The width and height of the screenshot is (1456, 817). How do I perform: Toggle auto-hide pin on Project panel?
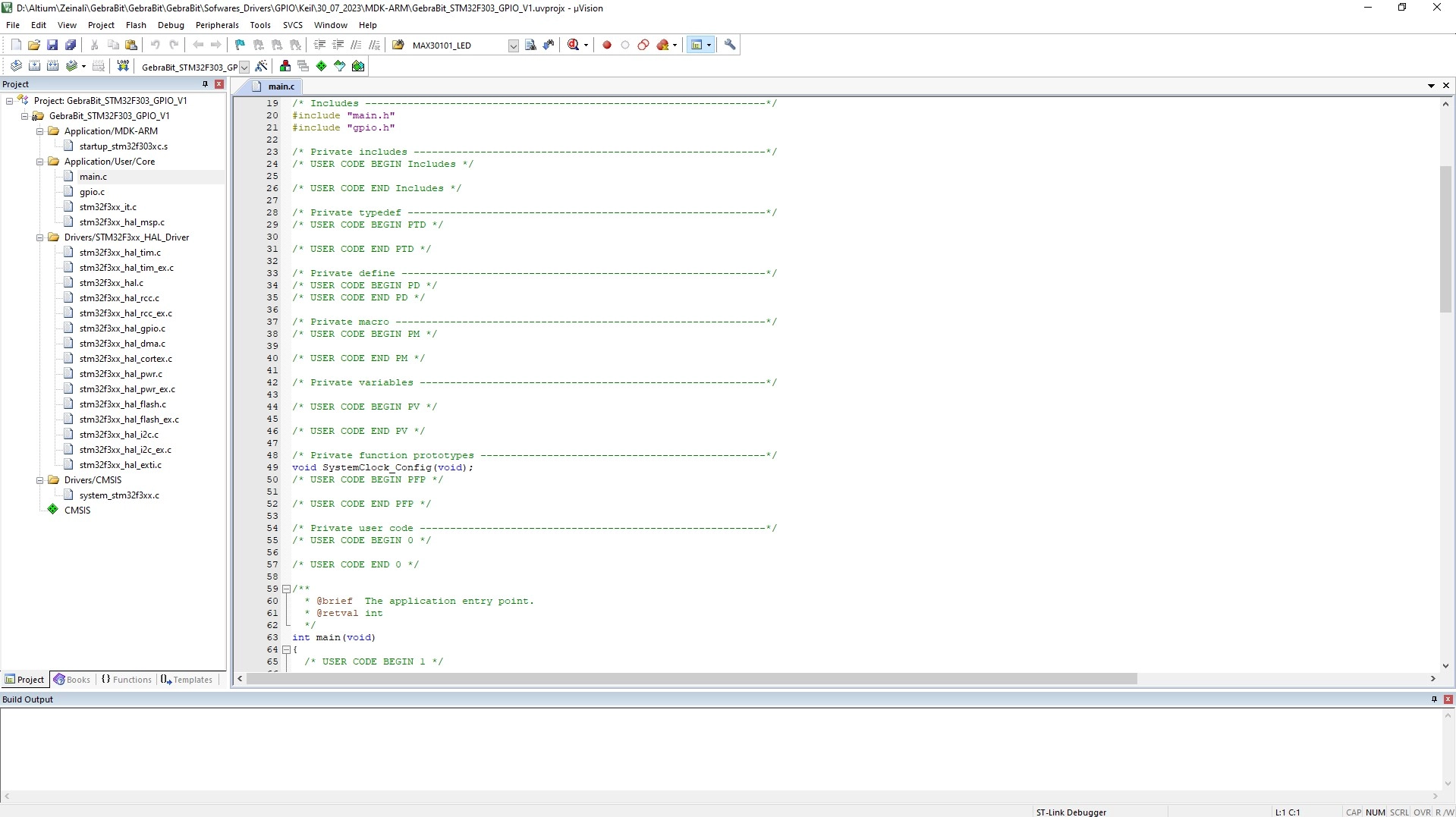pos(205,84)
